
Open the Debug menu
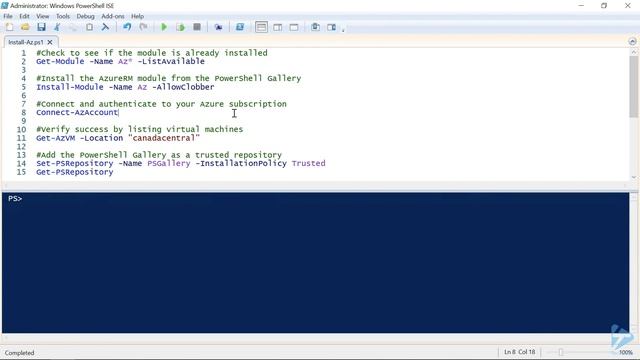coord(85,16)
